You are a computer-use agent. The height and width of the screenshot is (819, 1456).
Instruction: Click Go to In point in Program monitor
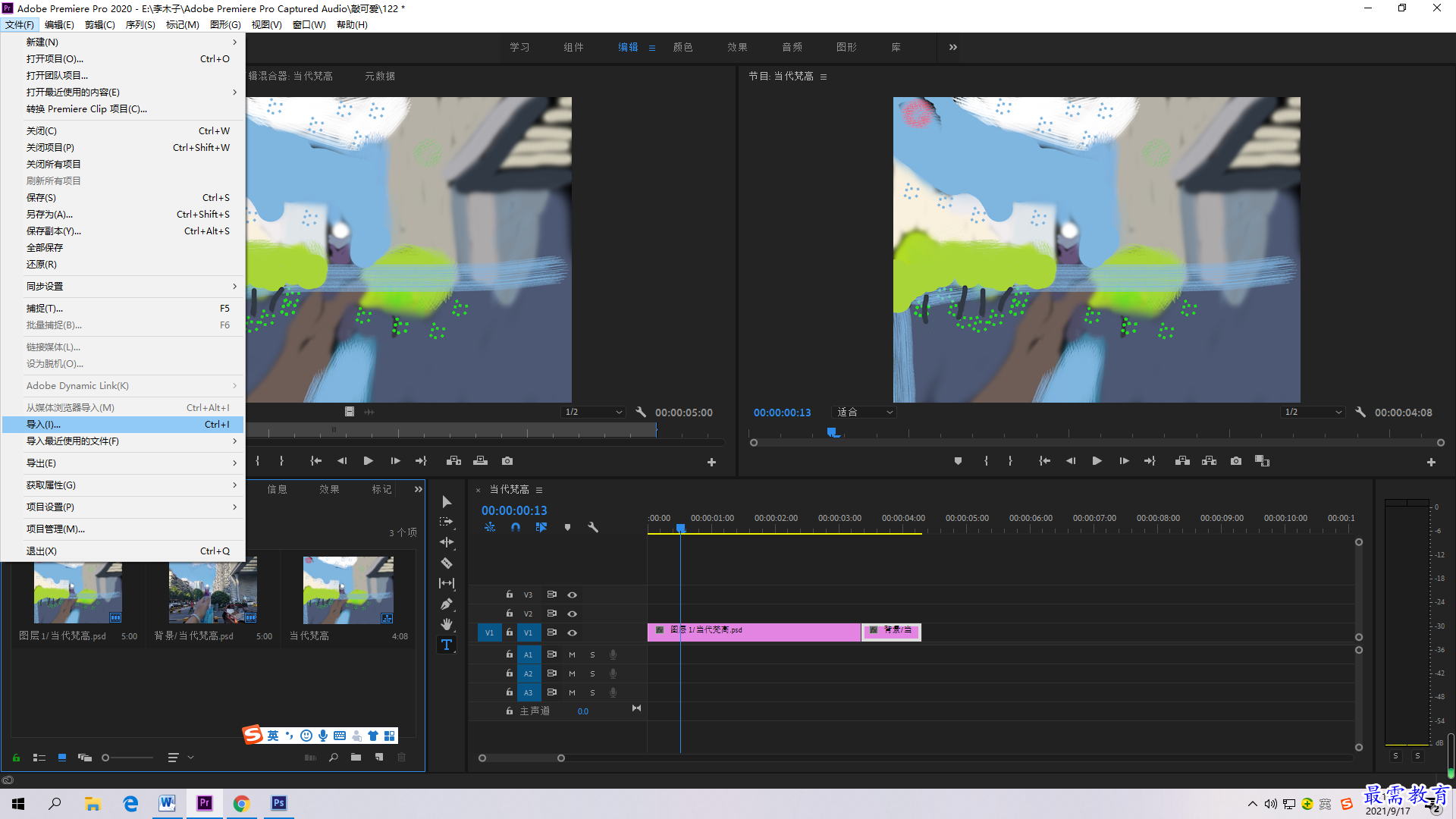pyautogui.click(x=1044, y=461)
